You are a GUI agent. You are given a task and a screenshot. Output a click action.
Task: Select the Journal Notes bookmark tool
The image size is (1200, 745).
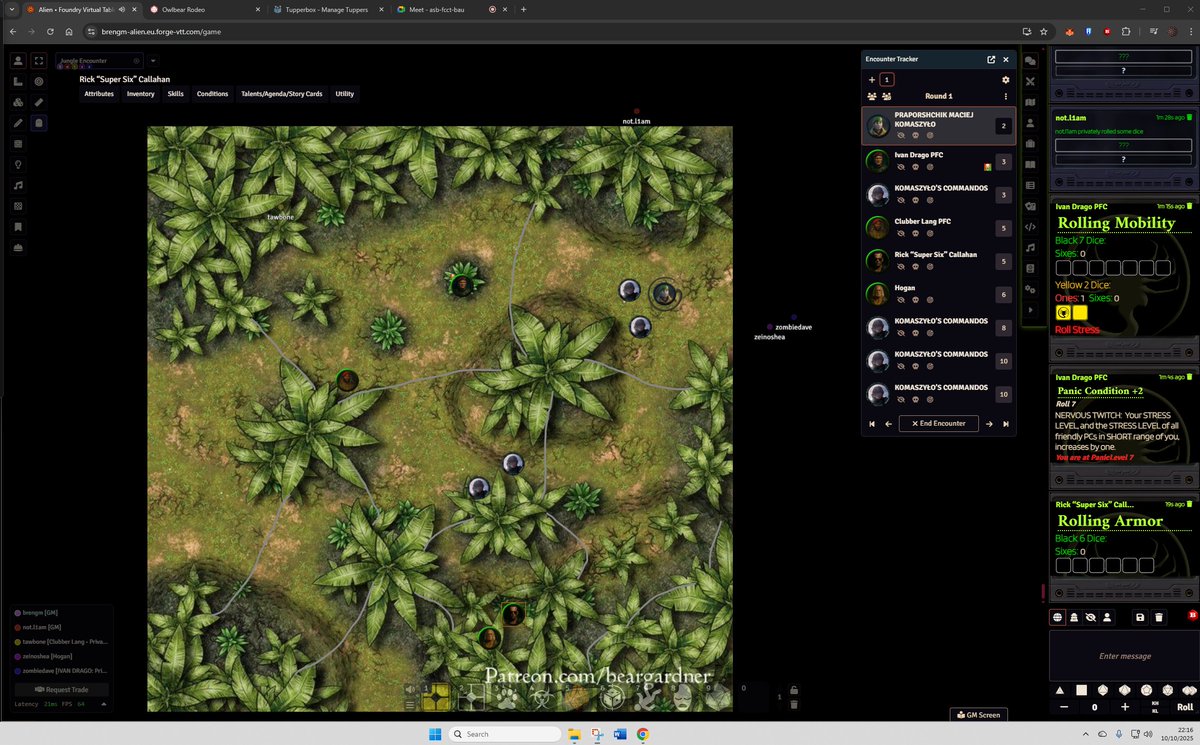(x=18, y=227)
